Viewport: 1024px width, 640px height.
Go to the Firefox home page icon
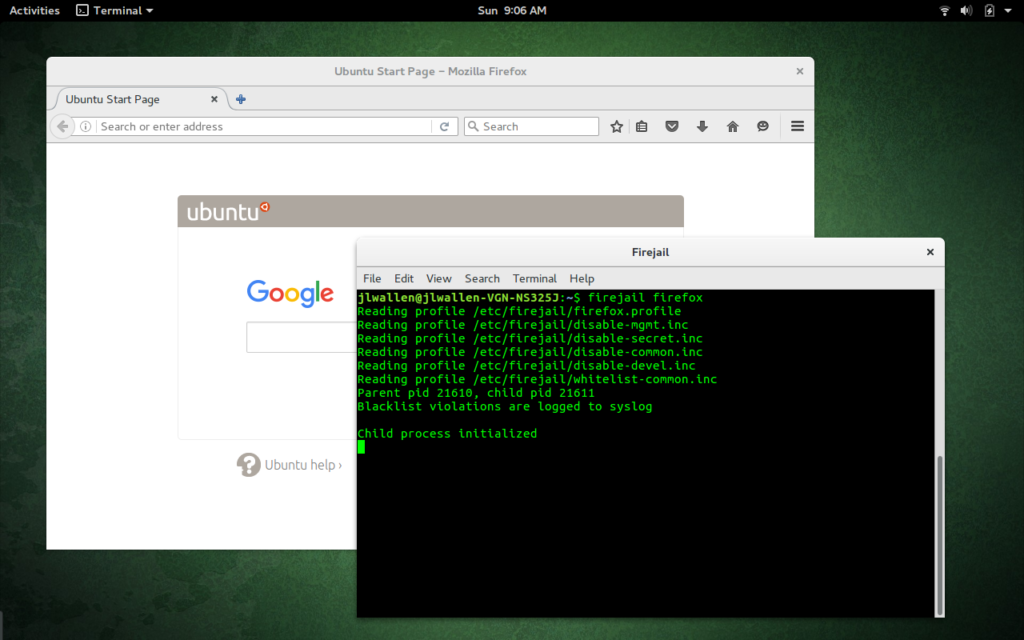[732, 126]
